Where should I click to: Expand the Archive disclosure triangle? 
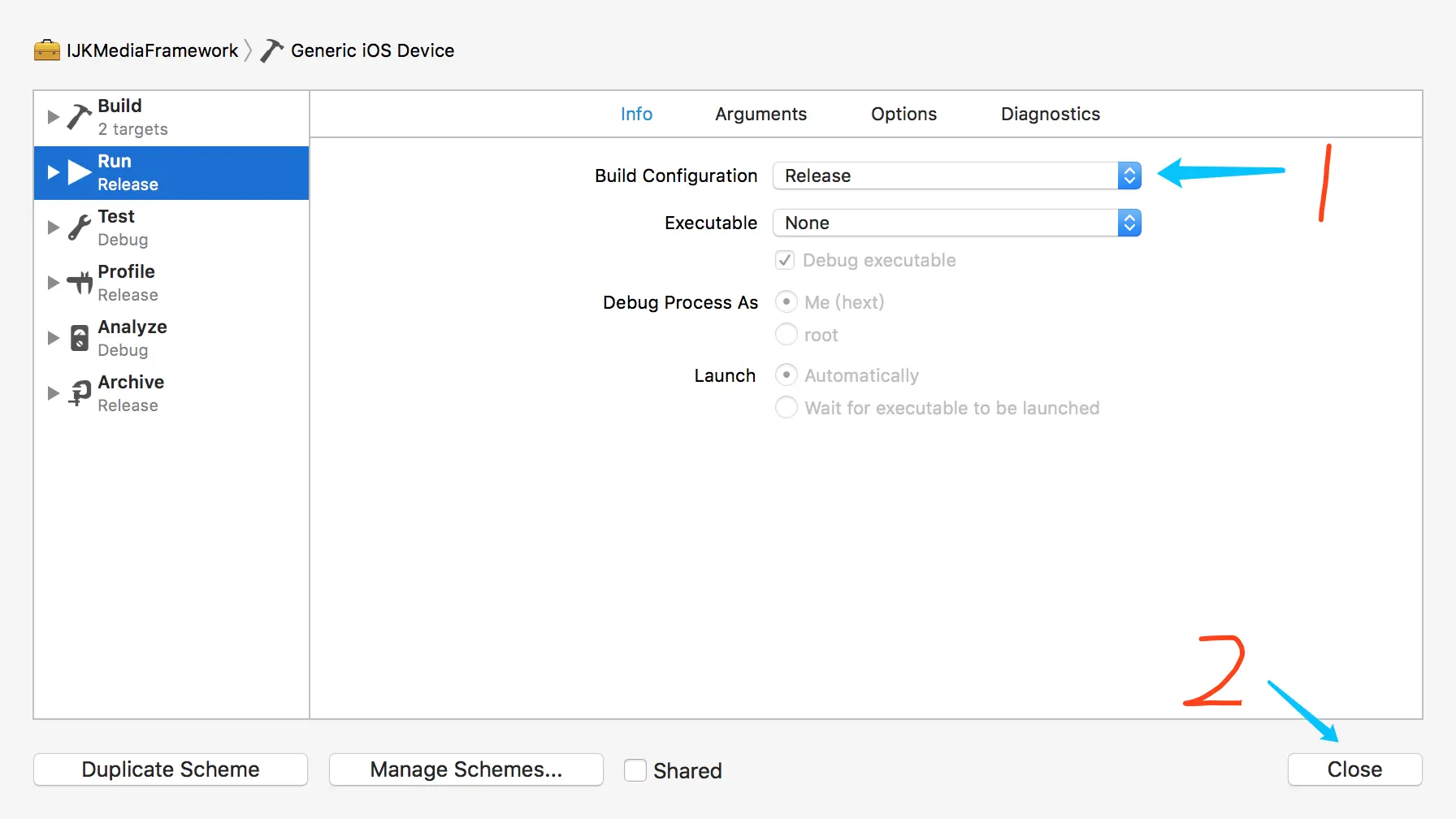click(54, 393)
